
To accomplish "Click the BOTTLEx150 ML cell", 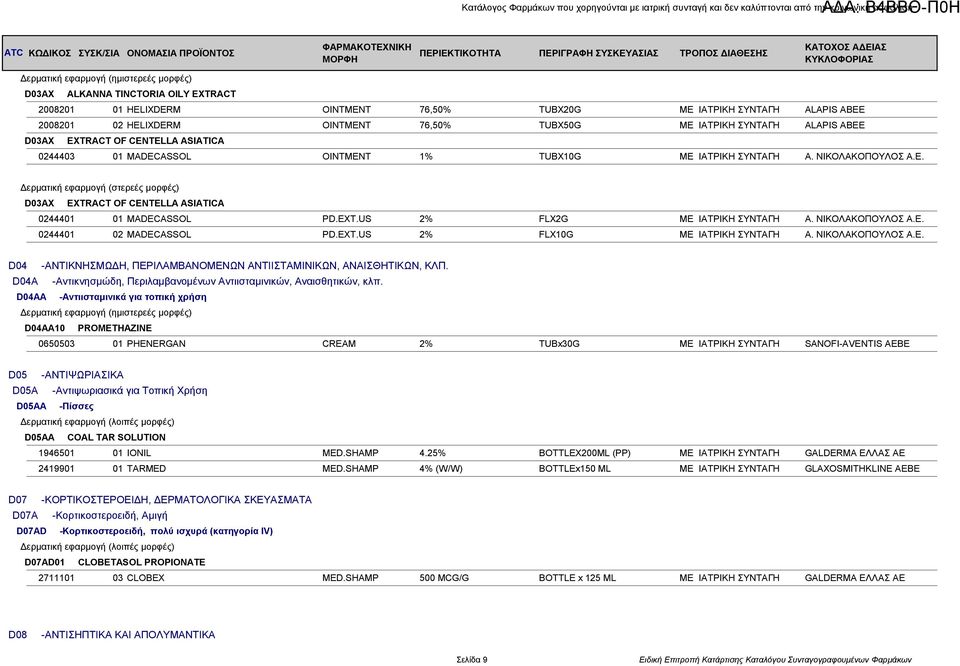I will (574, 468).
